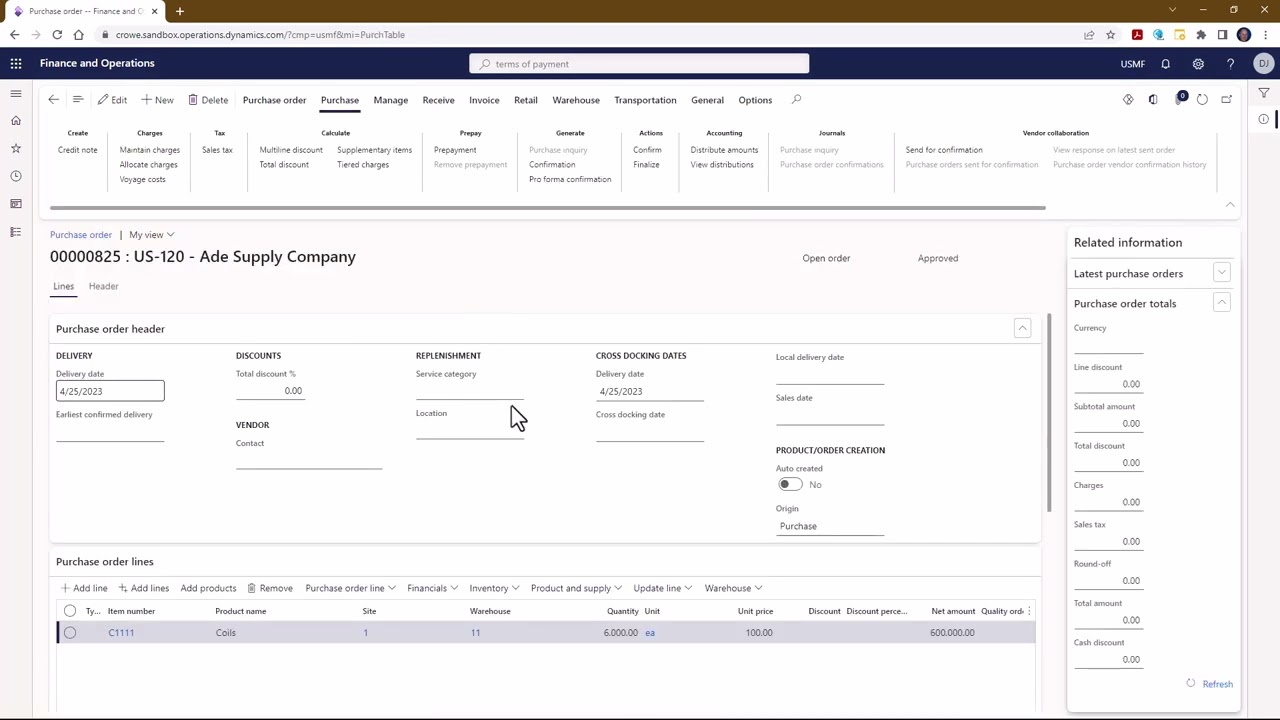Click Prepayment in Prepay group
The height and width of the screenshot is (720, 1280).
(455, 150)
